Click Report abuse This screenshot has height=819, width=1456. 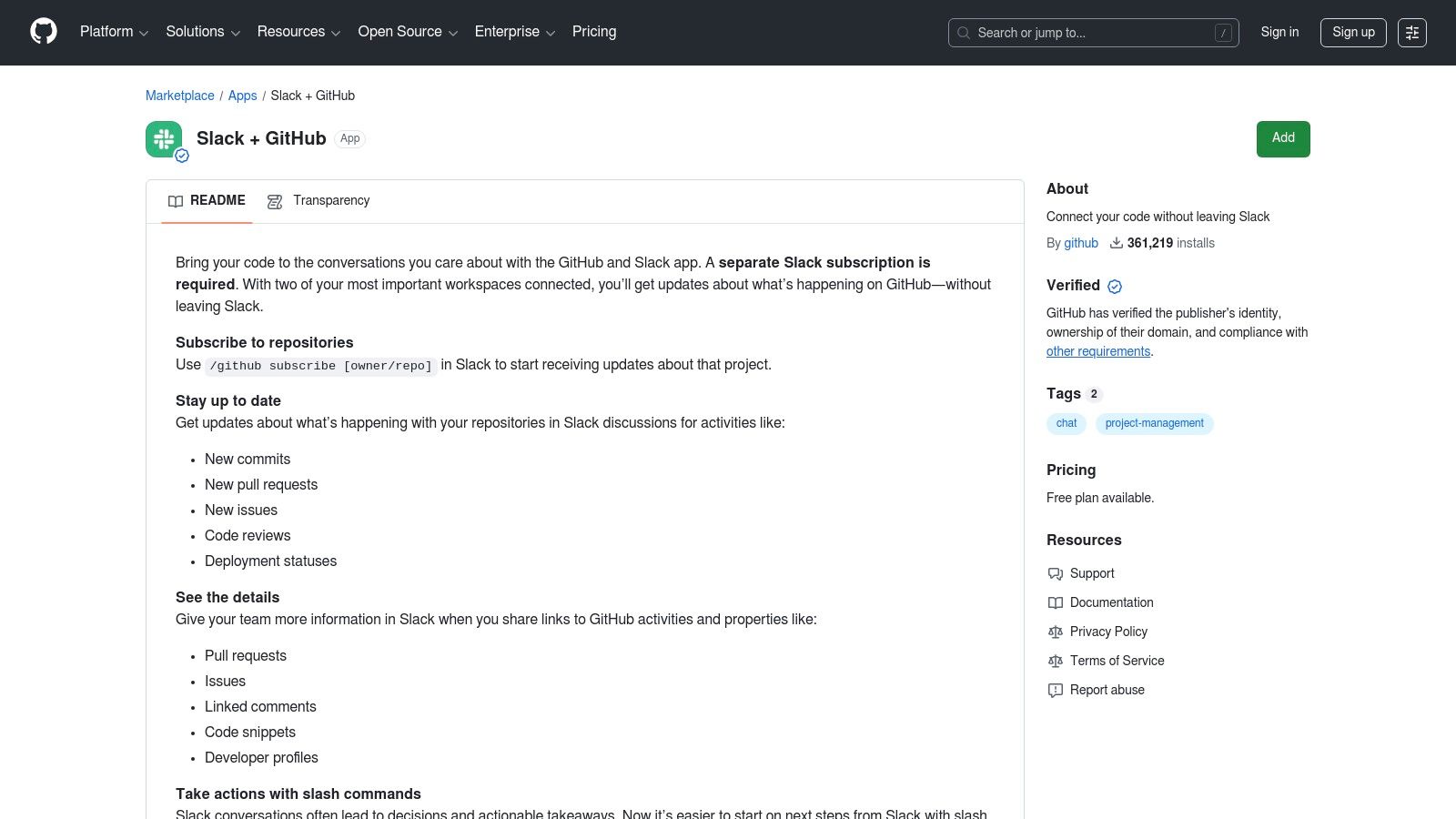click(1107, 690)
